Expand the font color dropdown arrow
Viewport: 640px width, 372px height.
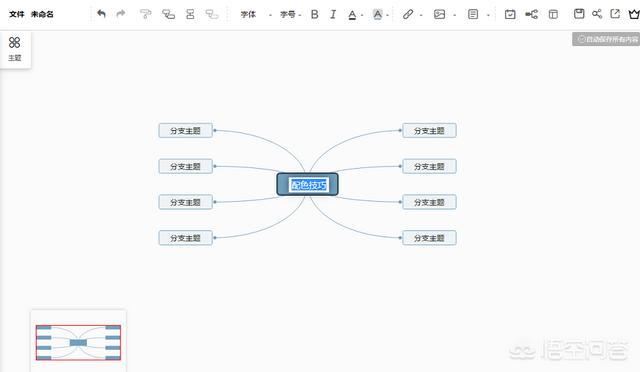[x=362, y=16]
